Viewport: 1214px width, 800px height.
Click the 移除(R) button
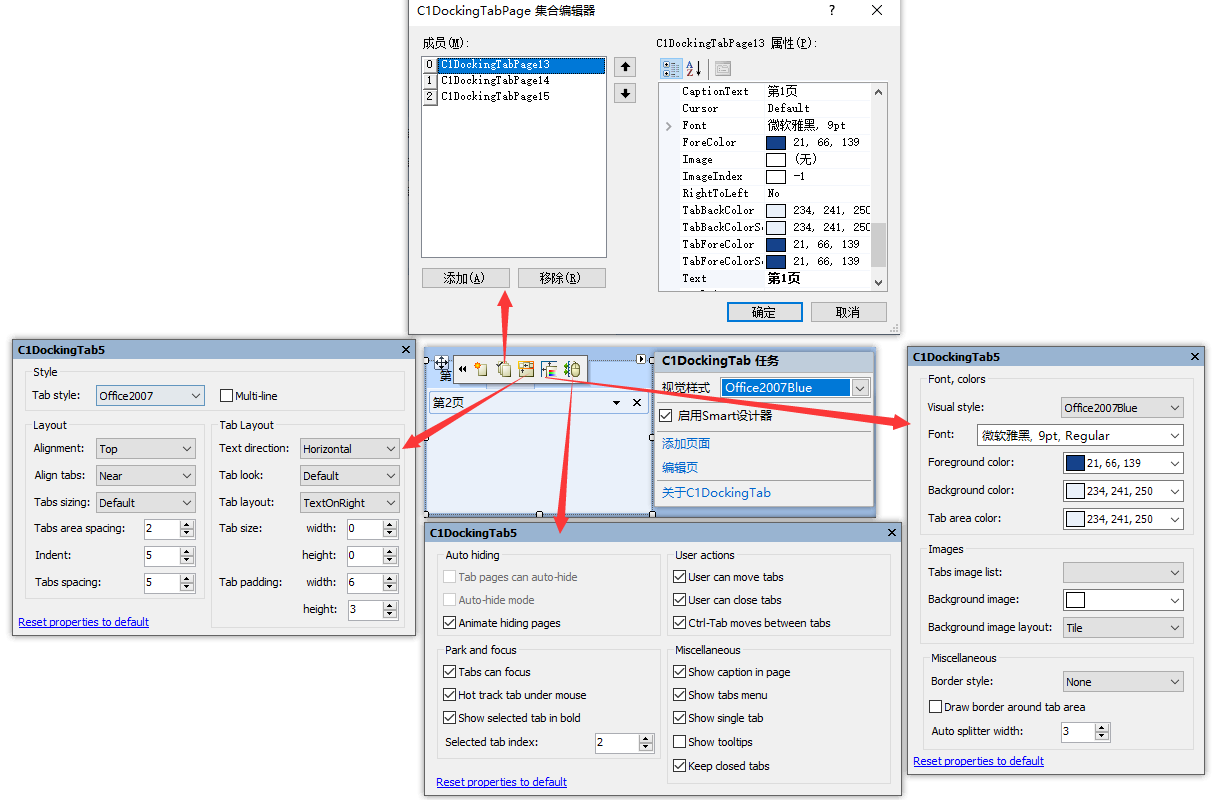point(562,278)
